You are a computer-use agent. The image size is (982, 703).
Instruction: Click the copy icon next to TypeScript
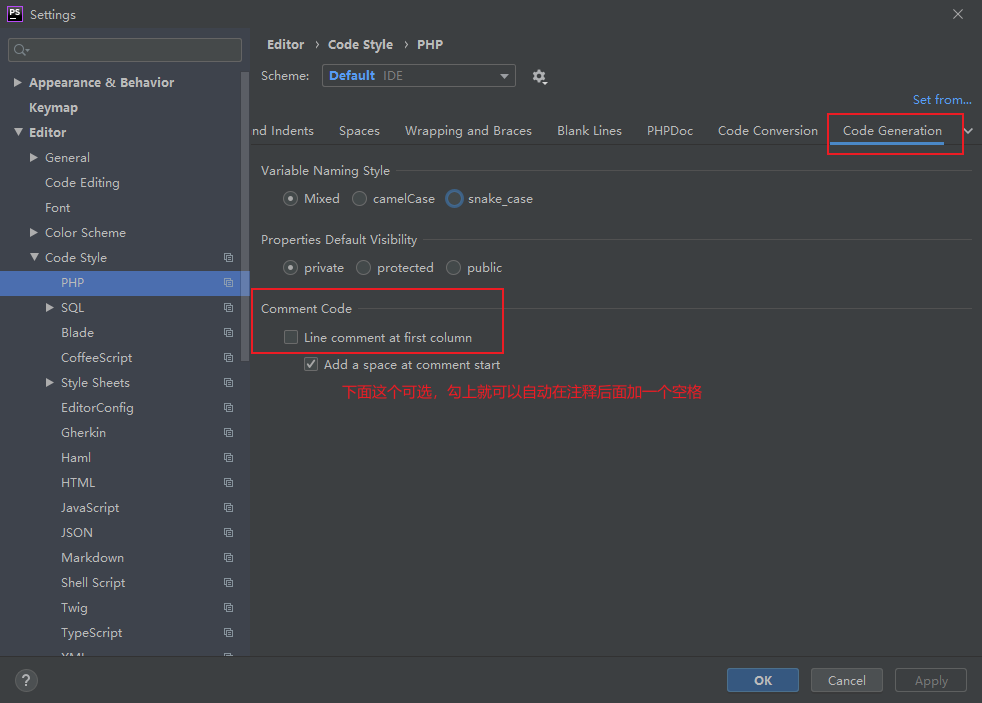coord(228,633)
